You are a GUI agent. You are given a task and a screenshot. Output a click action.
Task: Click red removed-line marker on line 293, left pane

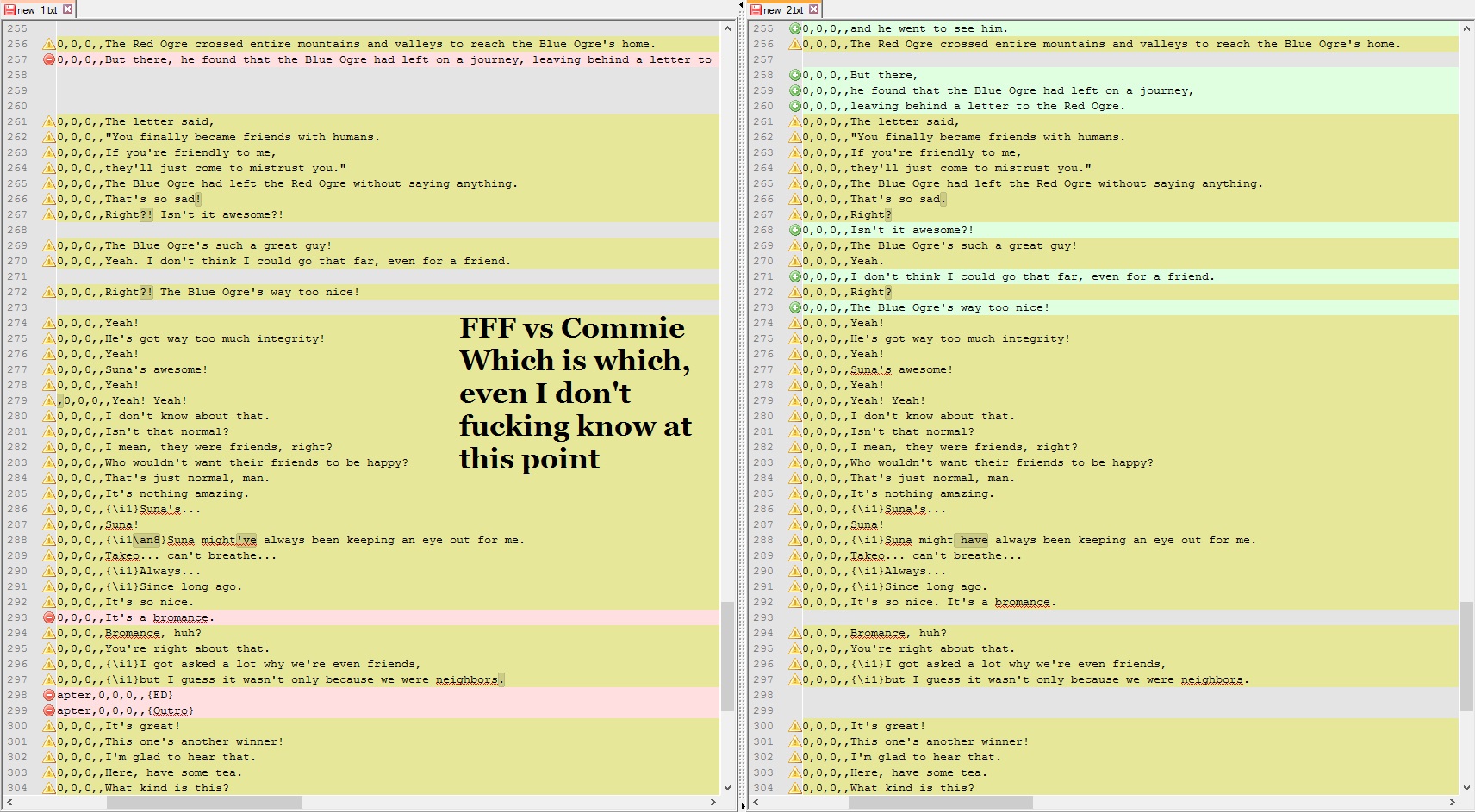pyautogui.click(x=49, y=617)
